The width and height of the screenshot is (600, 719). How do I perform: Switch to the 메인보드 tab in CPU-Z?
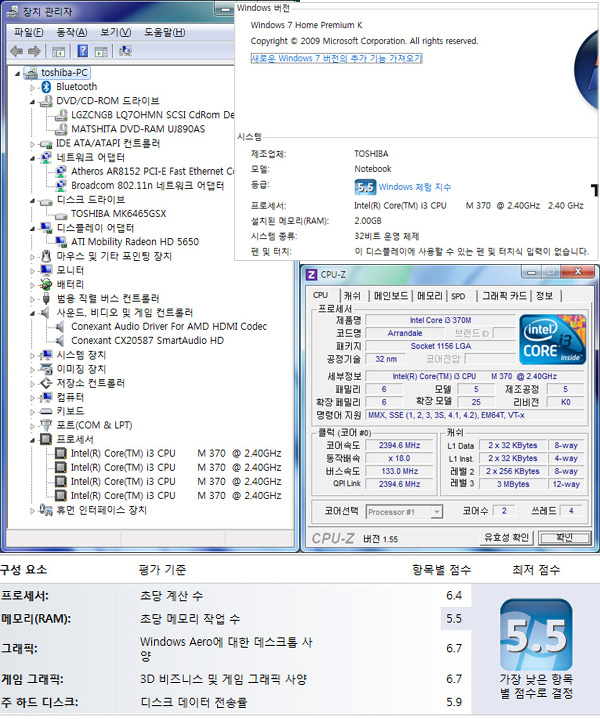tap(390, 296)
